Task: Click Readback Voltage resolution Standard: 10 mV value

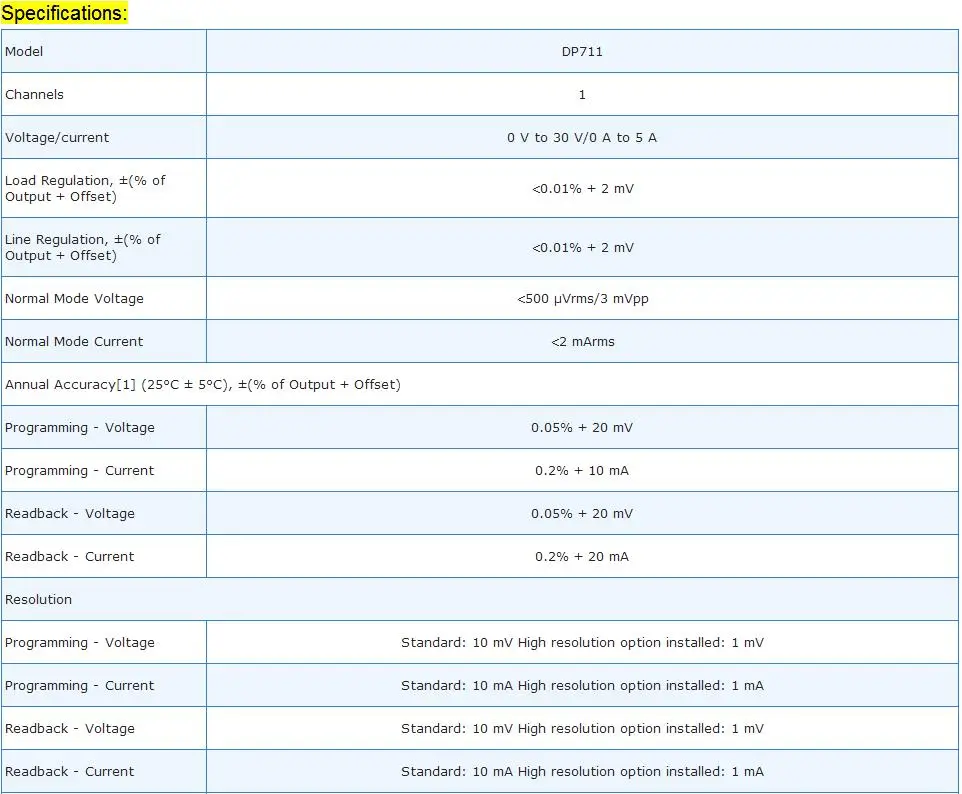Action: [582, 729]
